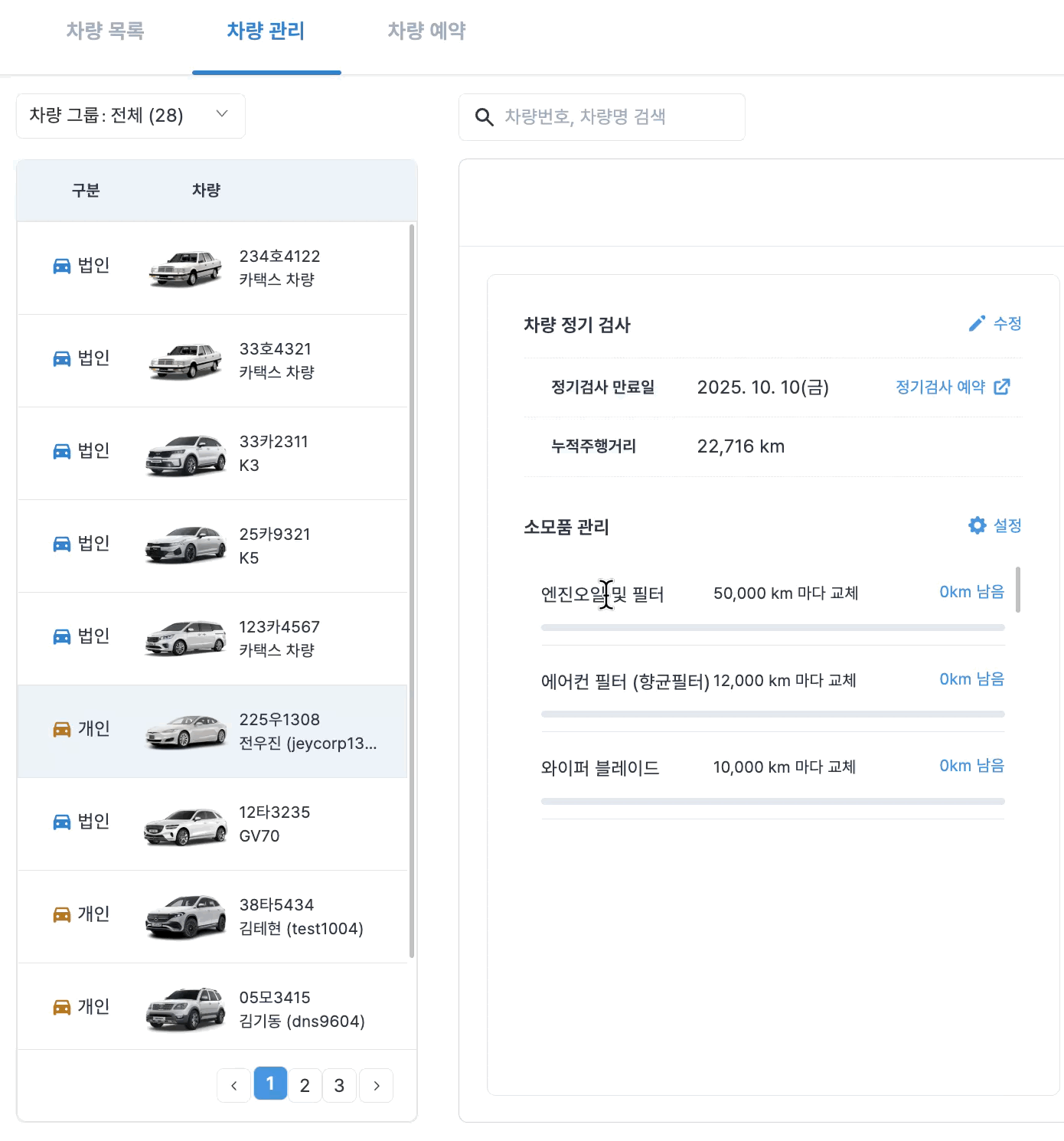The width and height of the screenshot is (1064, 1141).
Task: Open the 차량 그룹 dropdown
Action: pos(130,116)
